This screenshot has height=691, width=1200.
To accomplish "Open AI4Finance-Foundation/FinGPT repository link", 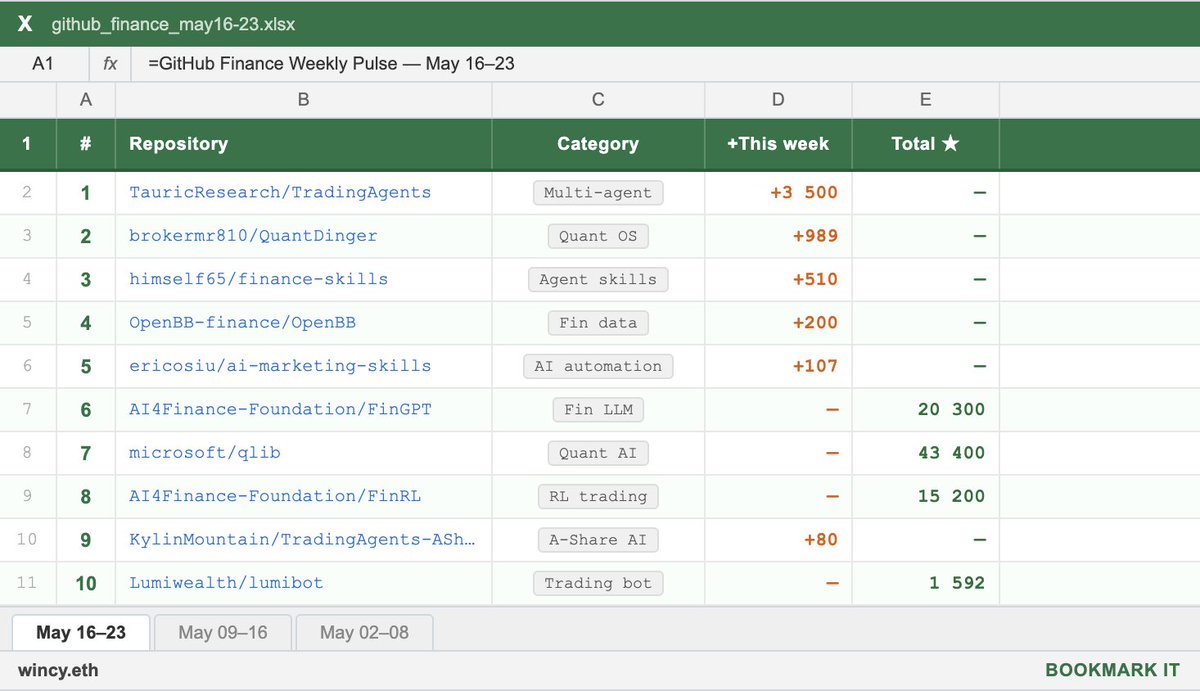I will [x=280, y=409].
